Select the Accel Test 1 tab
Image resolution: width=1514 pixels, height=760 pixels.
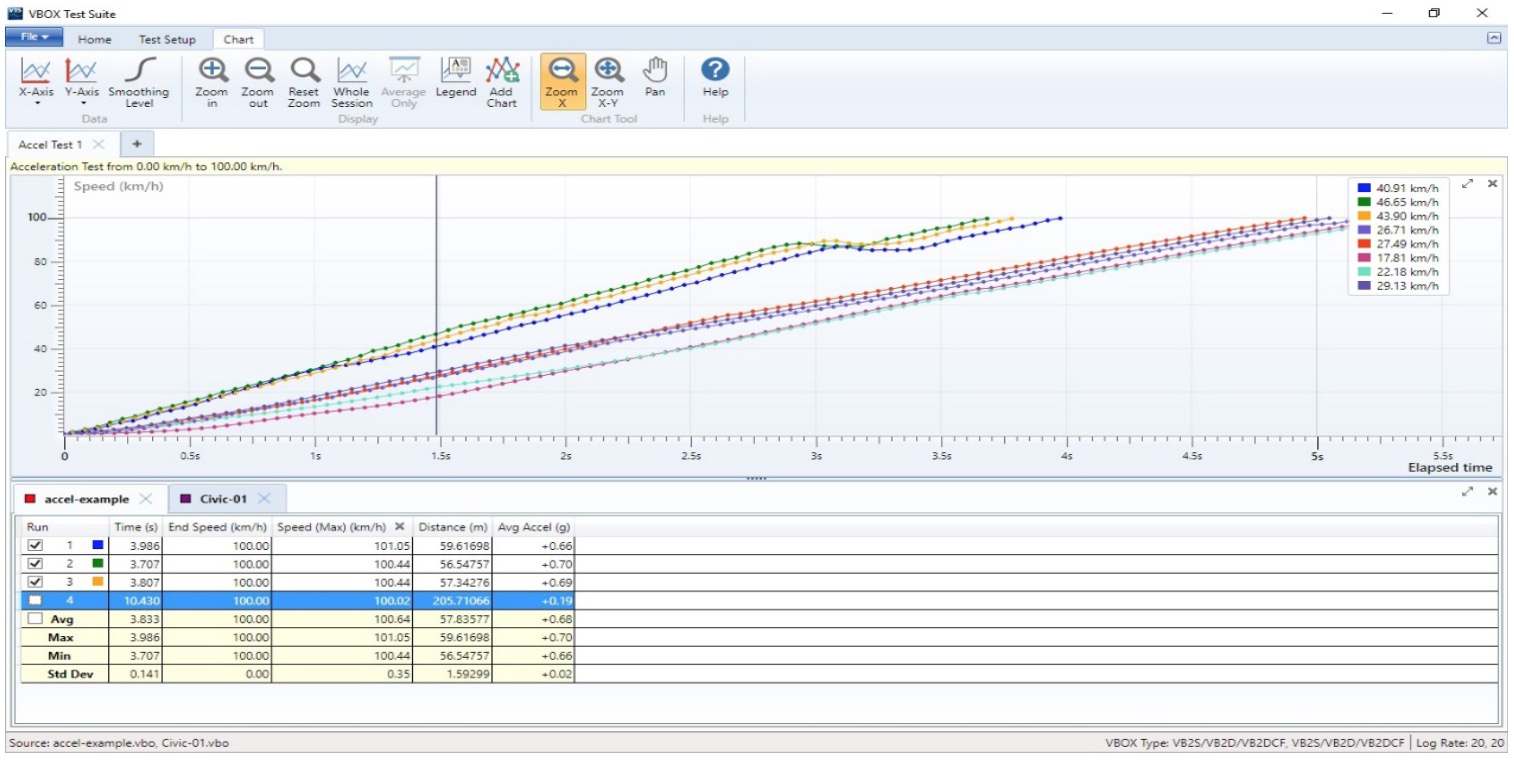(x=50, y=145)
